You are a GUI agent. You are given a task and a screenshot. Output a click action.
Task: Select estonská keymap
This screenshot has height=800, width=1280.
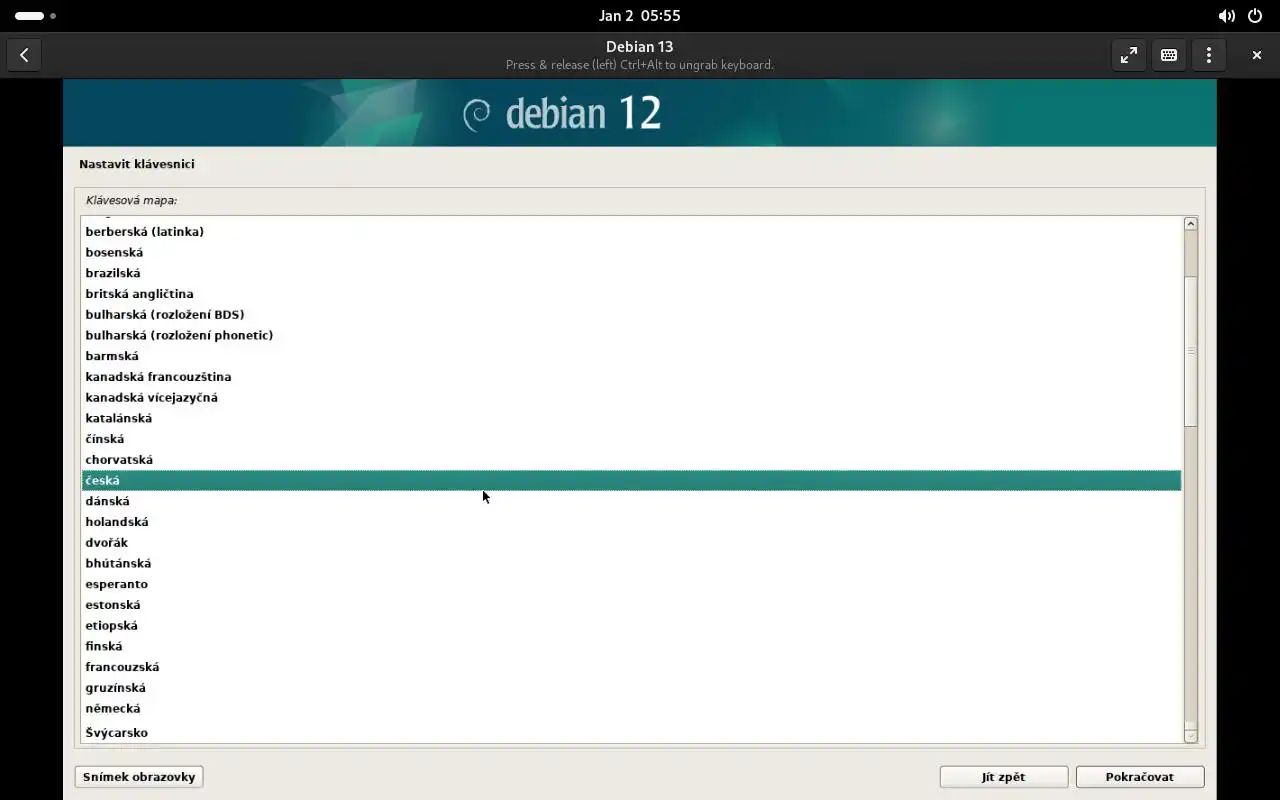(x=631, y=605)
